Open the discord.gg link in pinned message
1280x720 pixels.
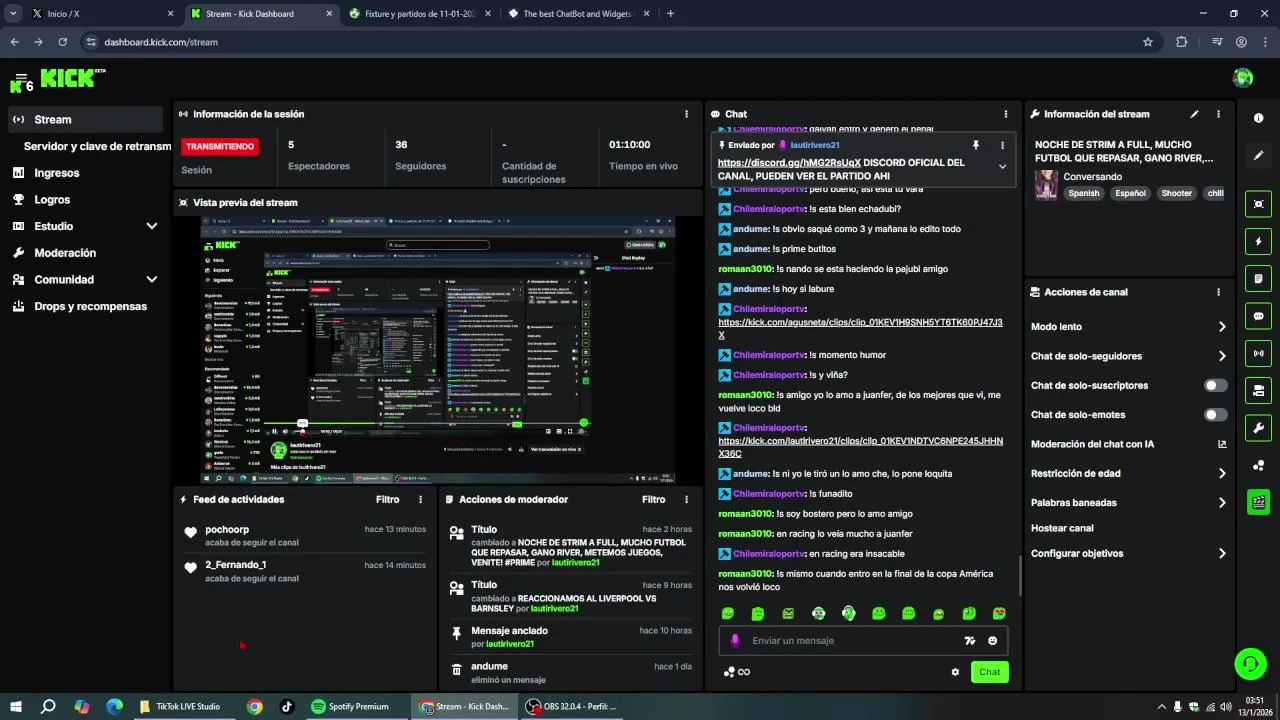[x=789, y=162]
